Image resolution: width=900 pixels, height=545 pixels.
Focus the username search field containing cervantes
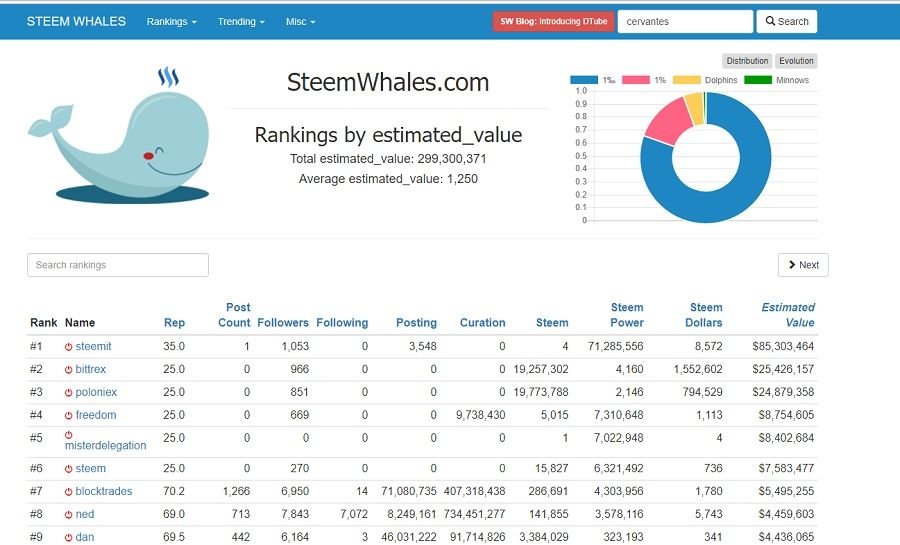click(685, 21)
